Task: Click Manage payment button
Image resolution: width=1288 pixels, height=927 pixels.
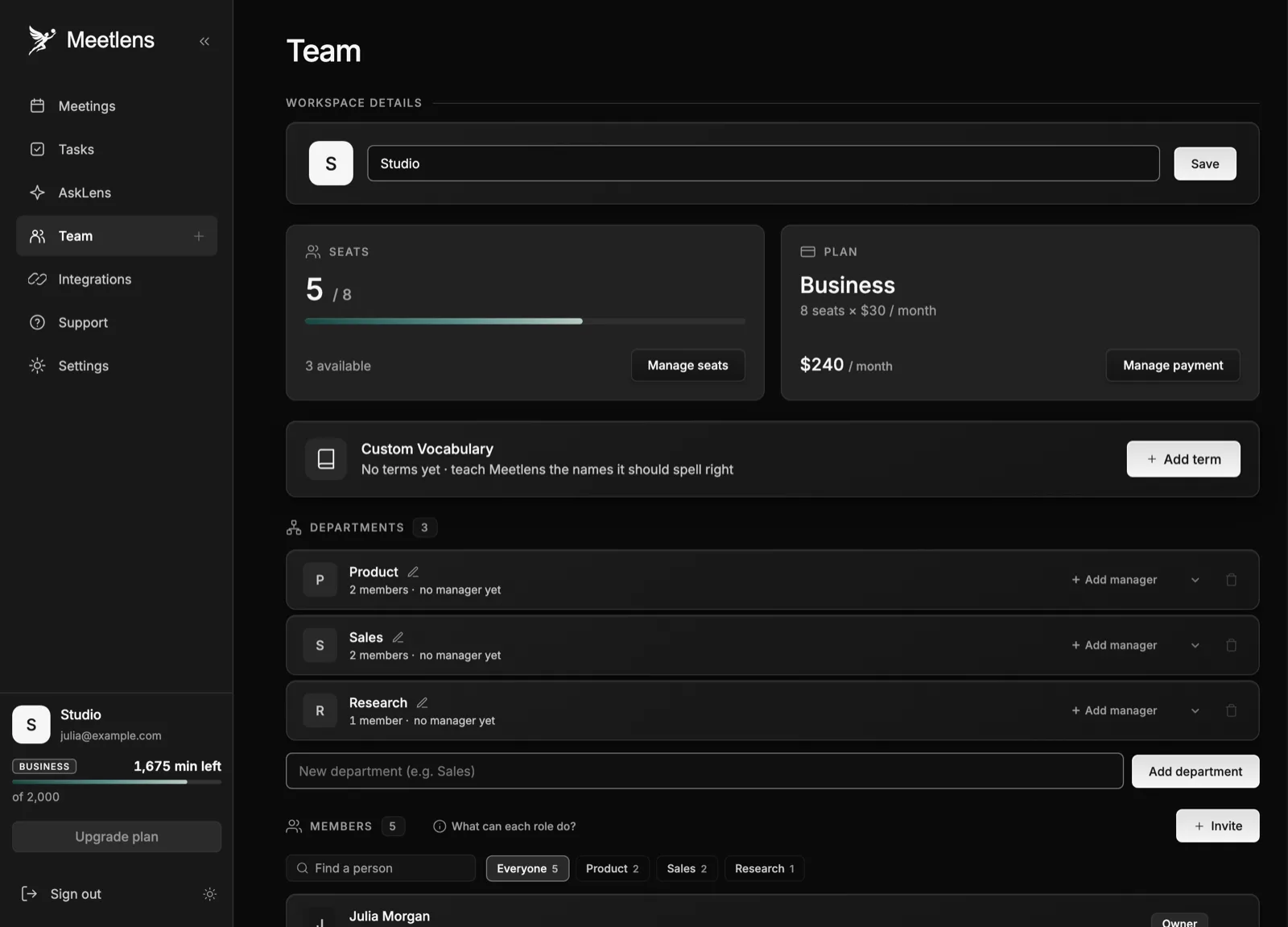Action: 1173,366
